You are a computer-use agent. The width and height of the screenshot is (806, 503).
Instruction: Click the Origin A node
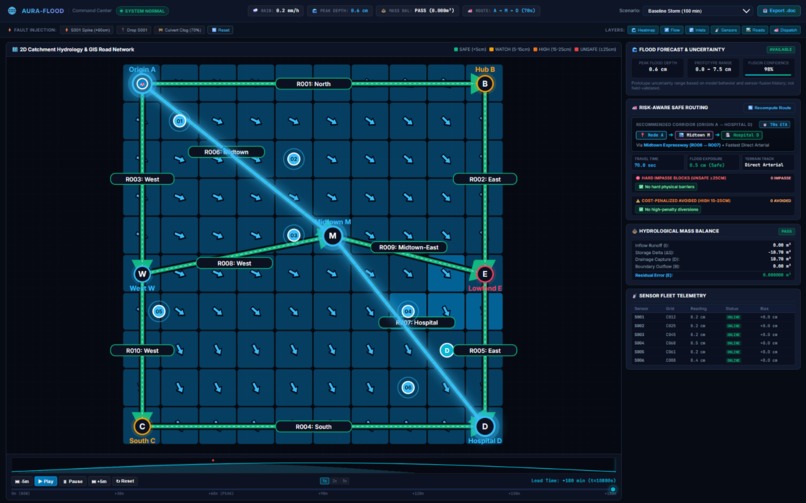(x=142, y=84)
